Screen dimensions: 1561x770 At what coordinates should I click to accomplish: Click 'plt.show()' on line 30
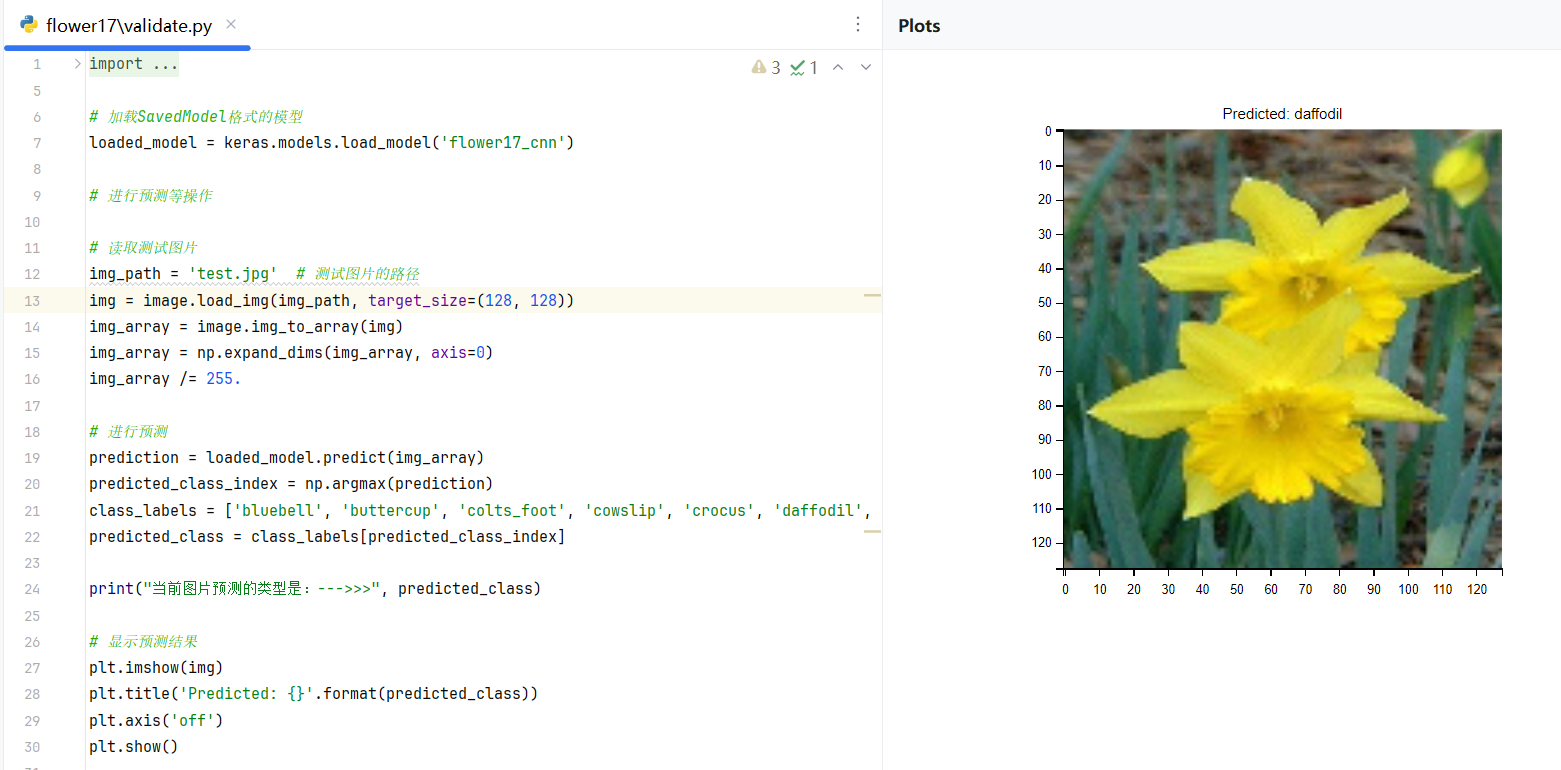point(134,746)
